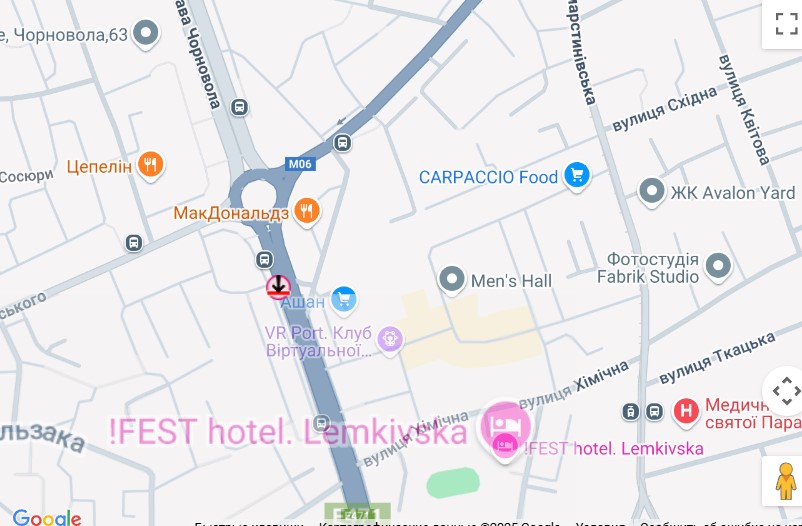Click the red down-arrow marker near Ашан
The image size is (802, 526).
click(x=278, y=287)
